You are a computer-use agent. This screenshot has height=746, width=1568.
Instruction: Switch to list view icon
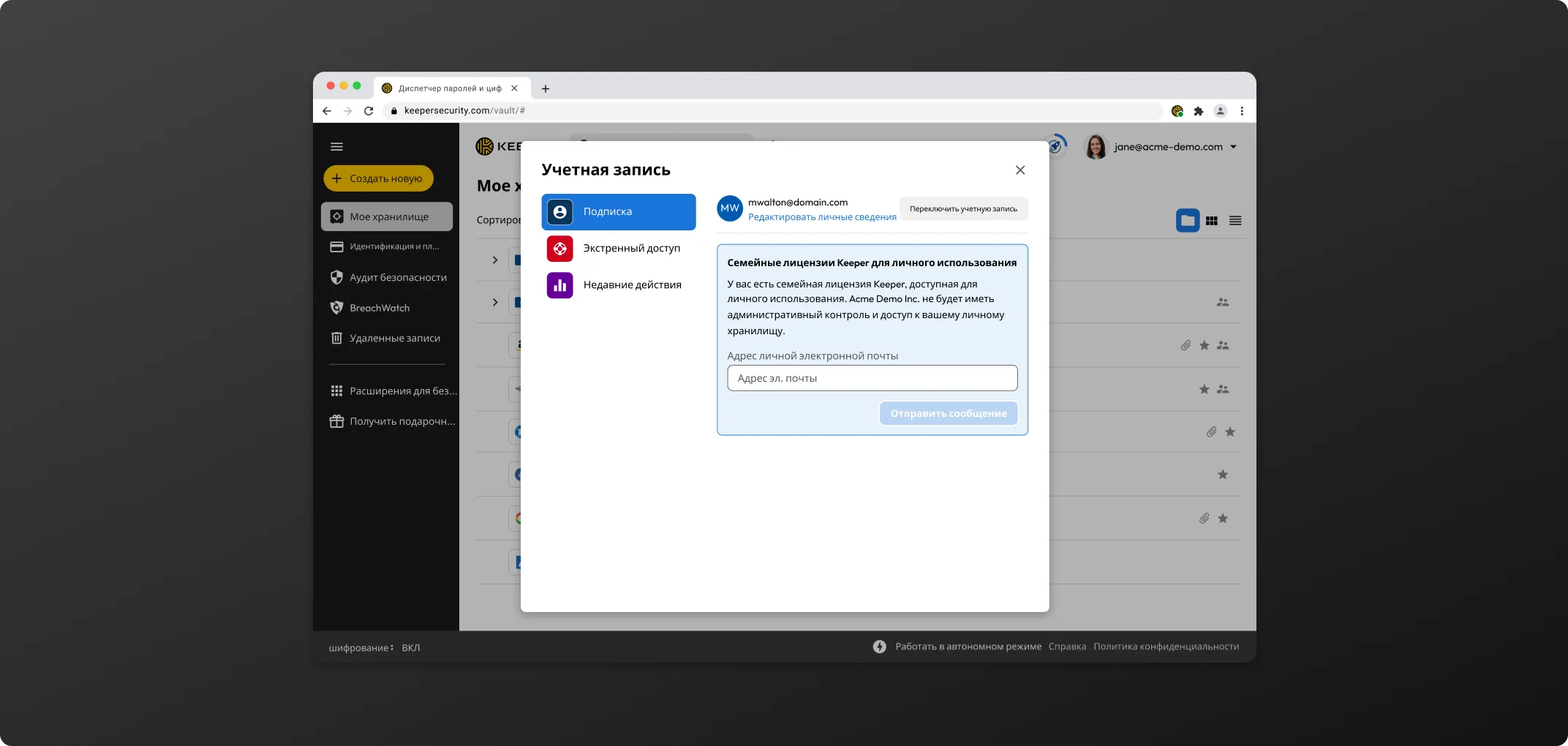[x=1235, y=221]
